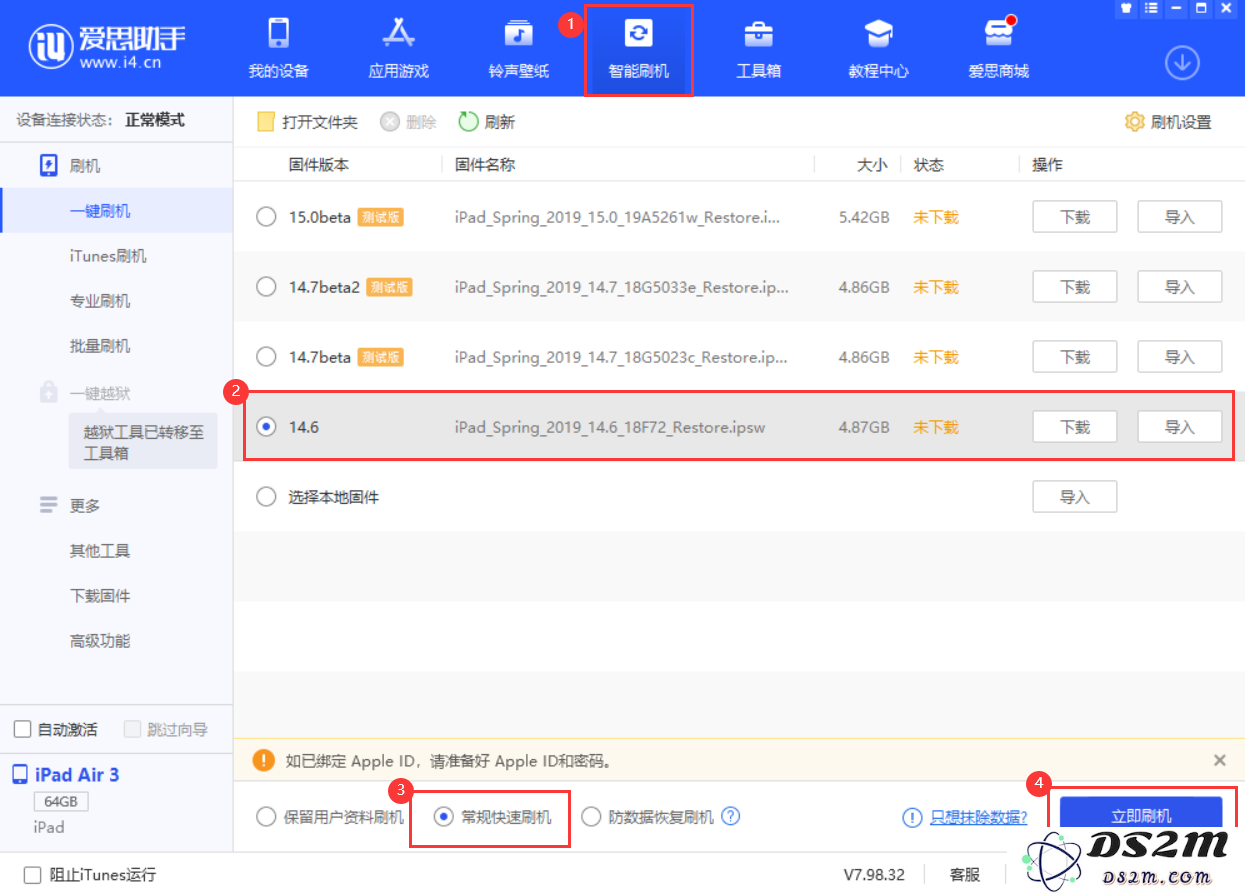The height and width of the screenshot is (895, 1245).
Task: Click 下载 button for 14.7beta2 firmware
Action: point(1074,287)
